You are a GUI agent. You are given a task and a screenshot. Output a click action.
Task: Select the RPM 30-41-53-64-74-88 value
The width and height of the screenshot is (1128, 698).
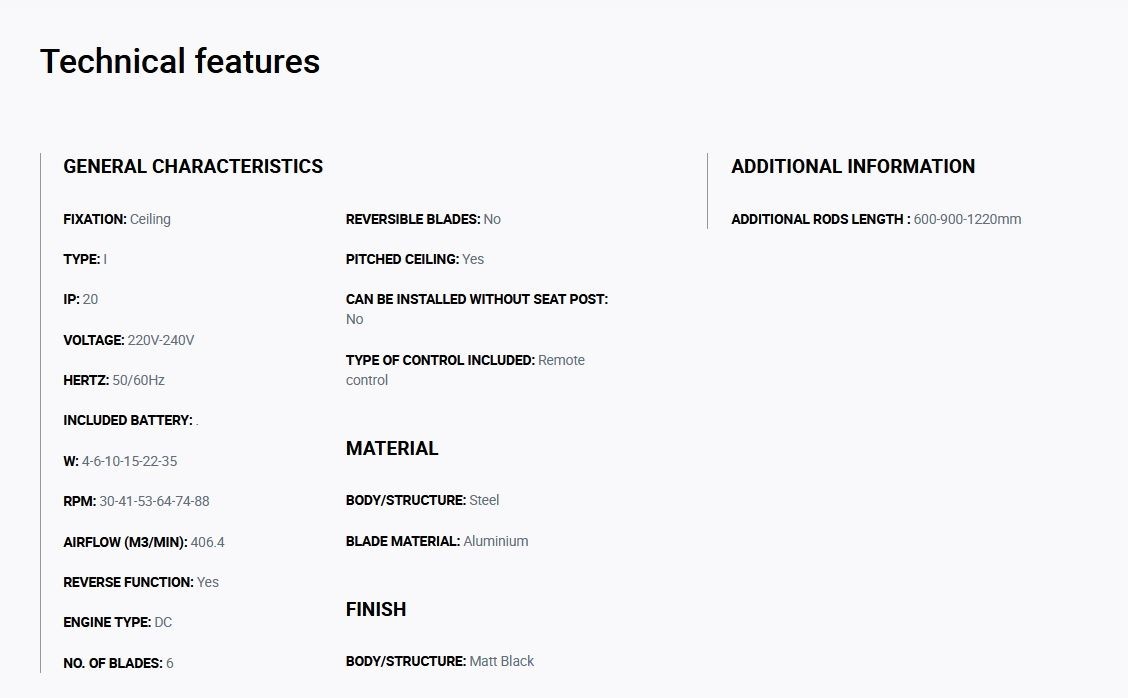tap(154, 502)
